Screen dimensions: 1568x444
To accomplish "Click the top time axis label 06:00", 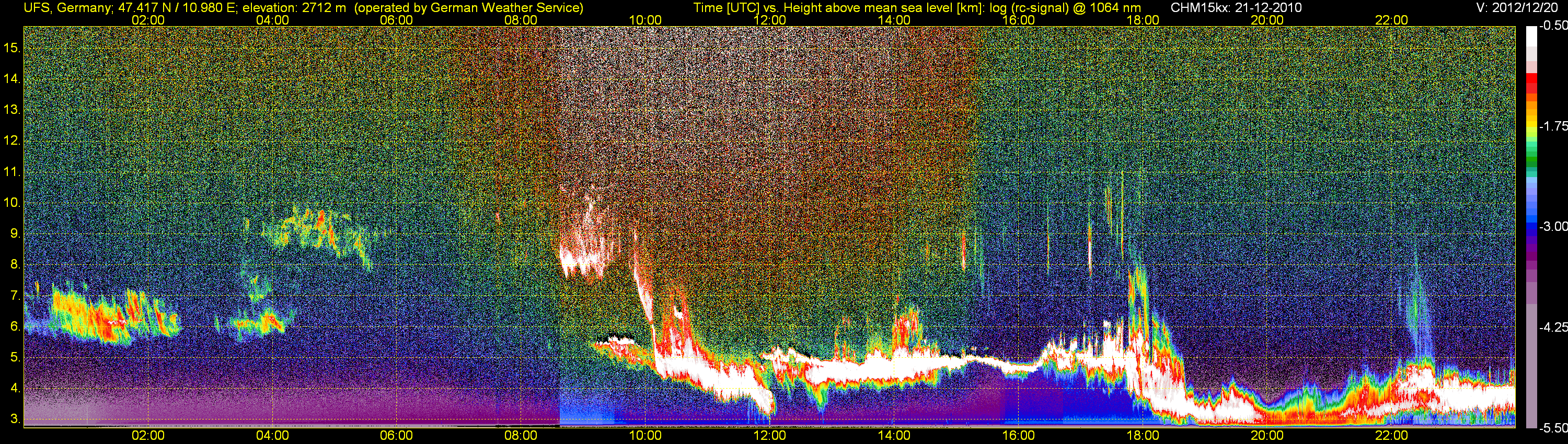I will tap(396, 20).
